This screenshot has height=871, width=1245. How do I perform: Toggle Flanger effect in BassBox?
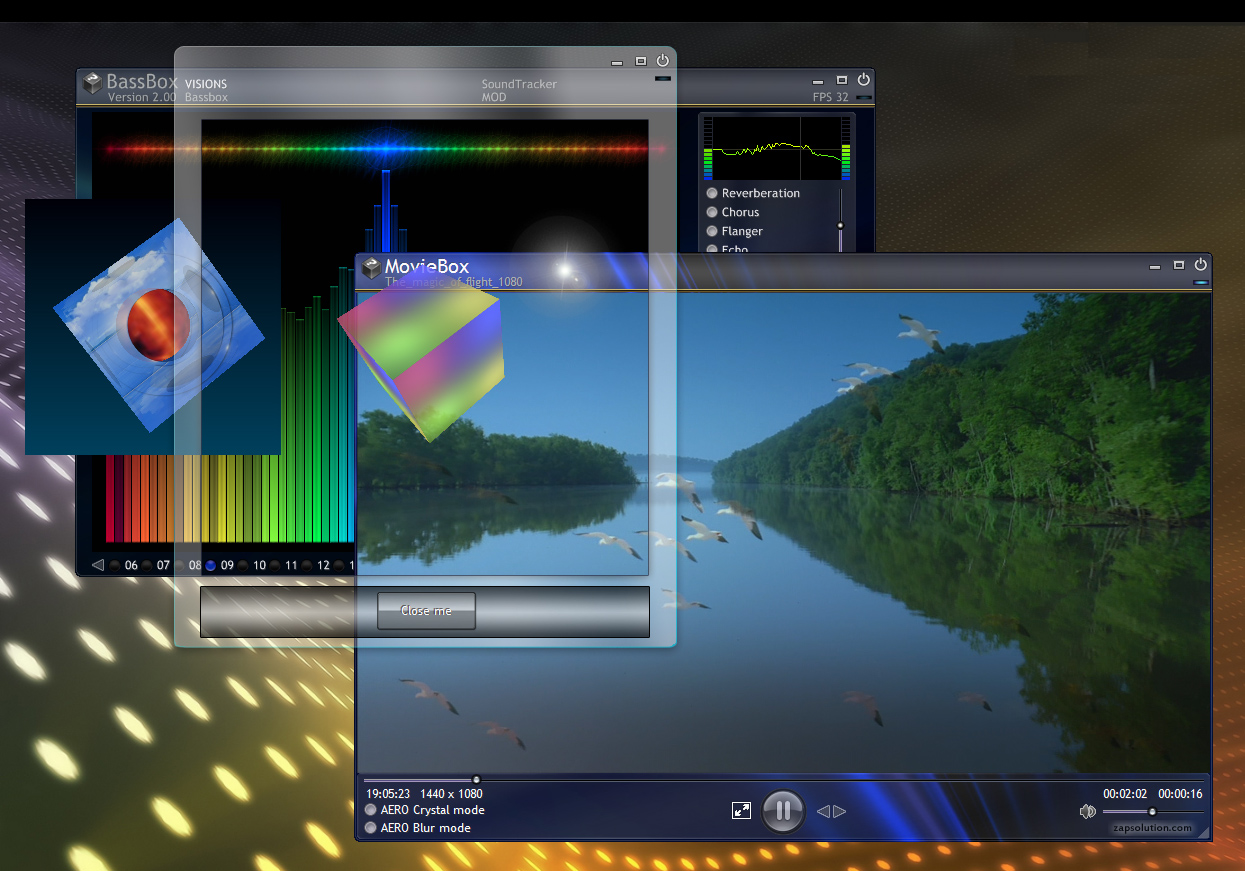734,231
